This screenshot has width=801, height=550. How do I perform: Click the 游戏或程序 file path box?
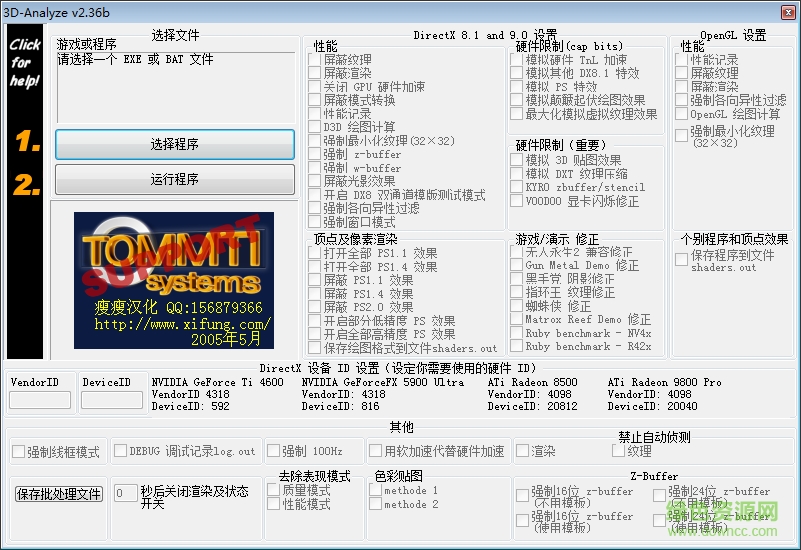point(176,87)
